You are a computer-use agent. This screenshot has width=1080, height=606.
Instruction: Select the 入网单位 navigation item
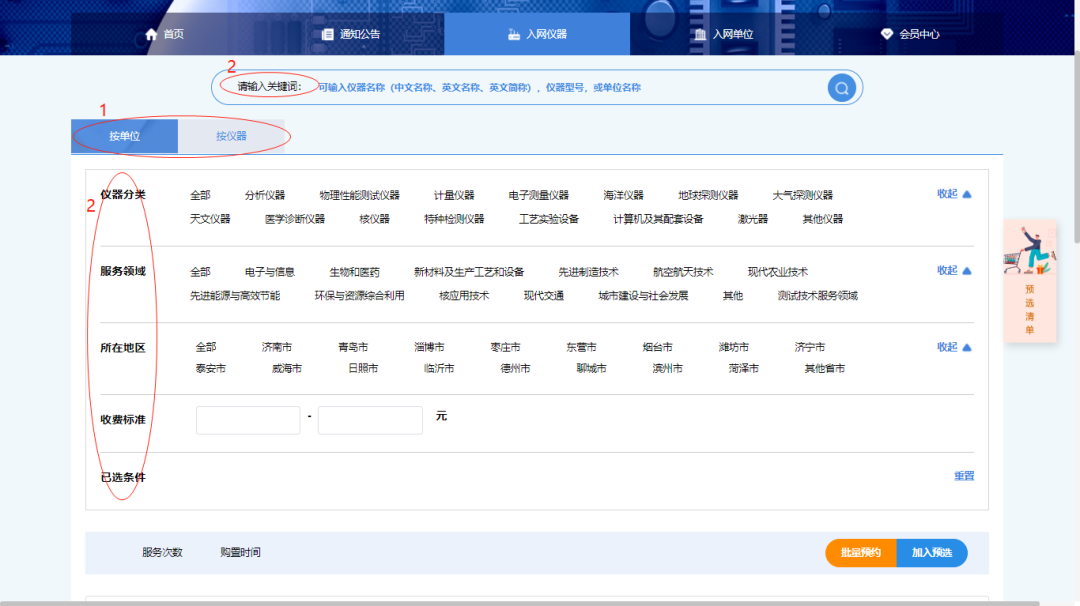tap(723, 34)
